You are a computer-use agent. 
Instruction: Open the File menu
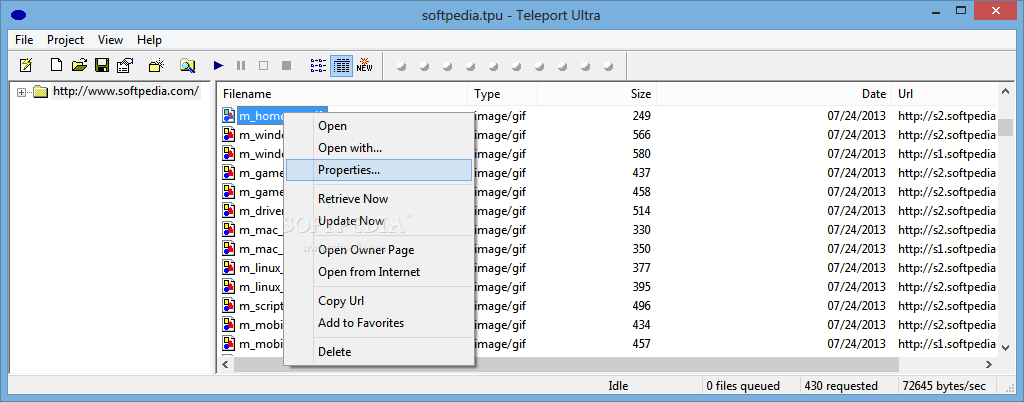tap(24, 40)
